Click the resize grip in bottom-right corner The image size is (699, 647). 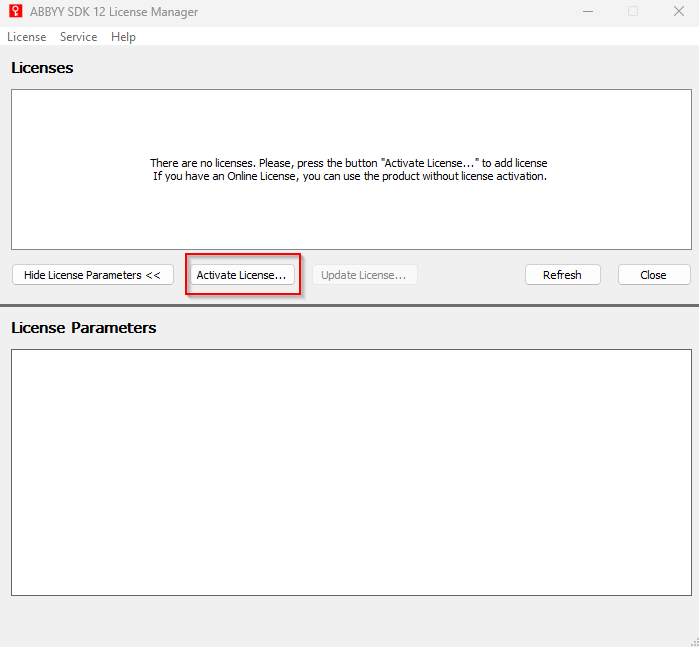(691, 640)
